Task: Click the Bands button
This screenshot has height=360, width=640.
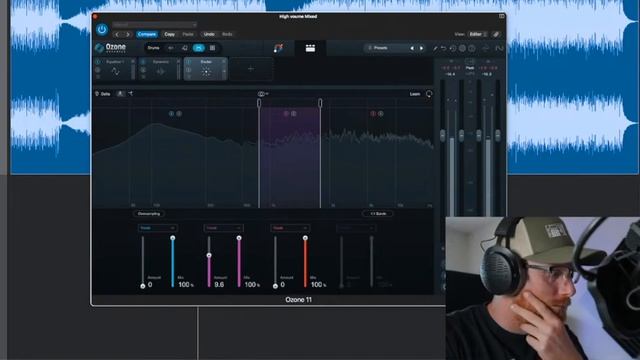Action: pyautogui.click(x=378, y=213)
